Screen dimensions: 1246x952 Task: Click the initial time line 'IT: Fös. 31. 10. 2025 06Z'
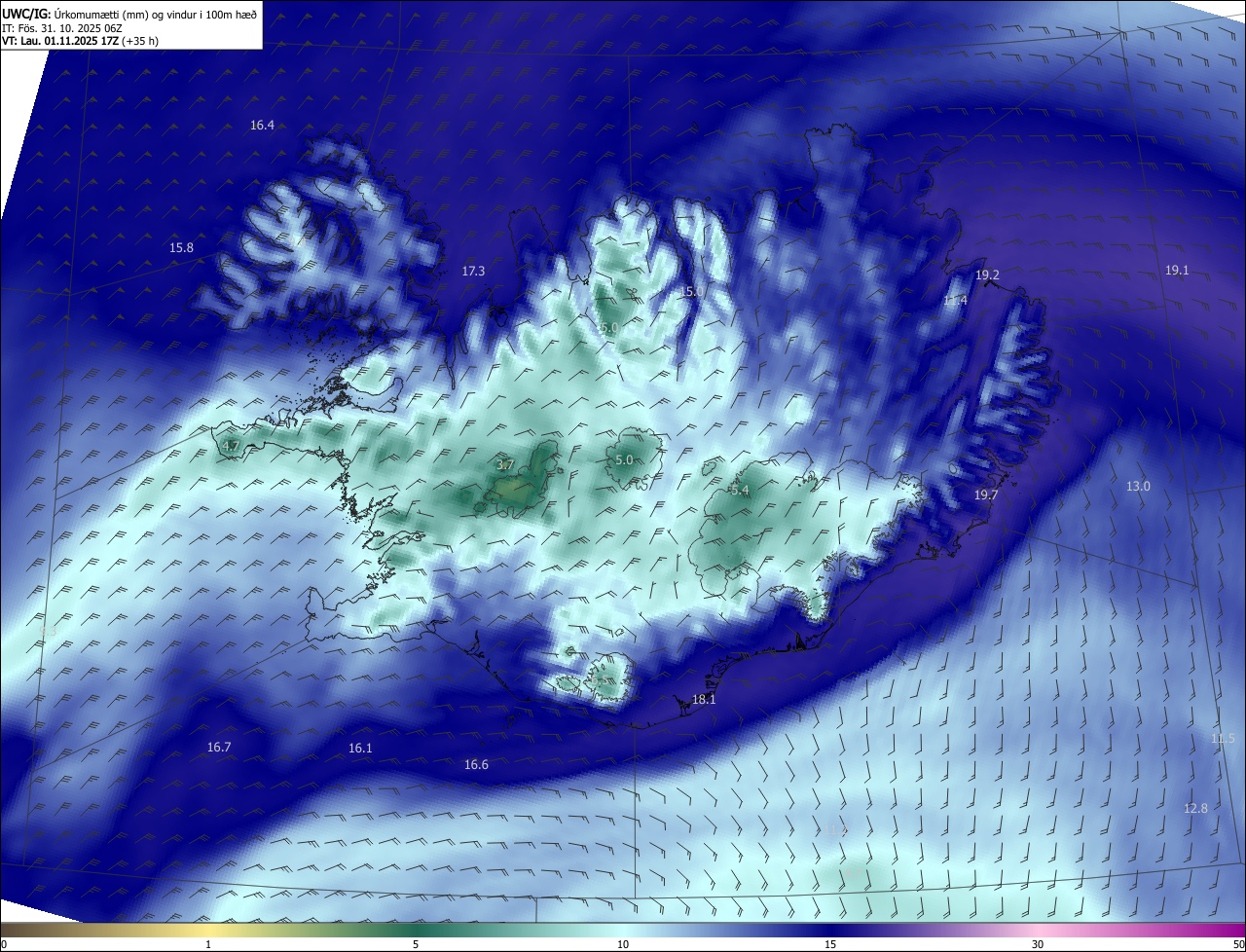[x=63, y=29]
